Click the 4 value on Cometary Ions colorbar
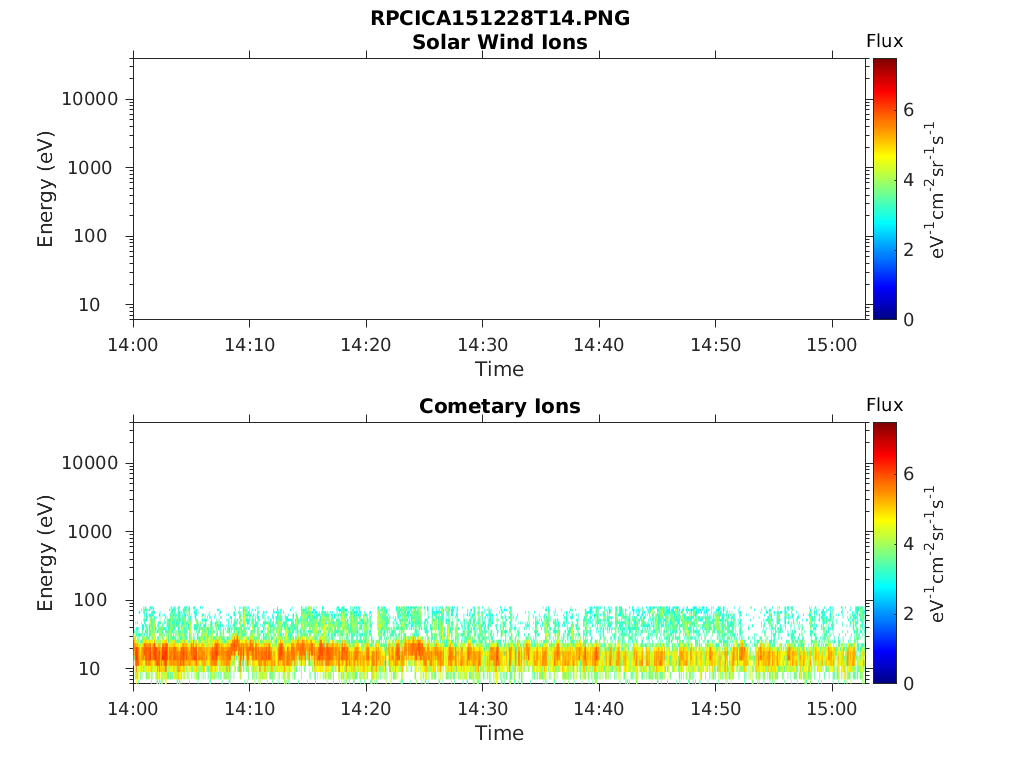Image resolution: width=1024 pixels, height=768 pixels. coord(908,543)
